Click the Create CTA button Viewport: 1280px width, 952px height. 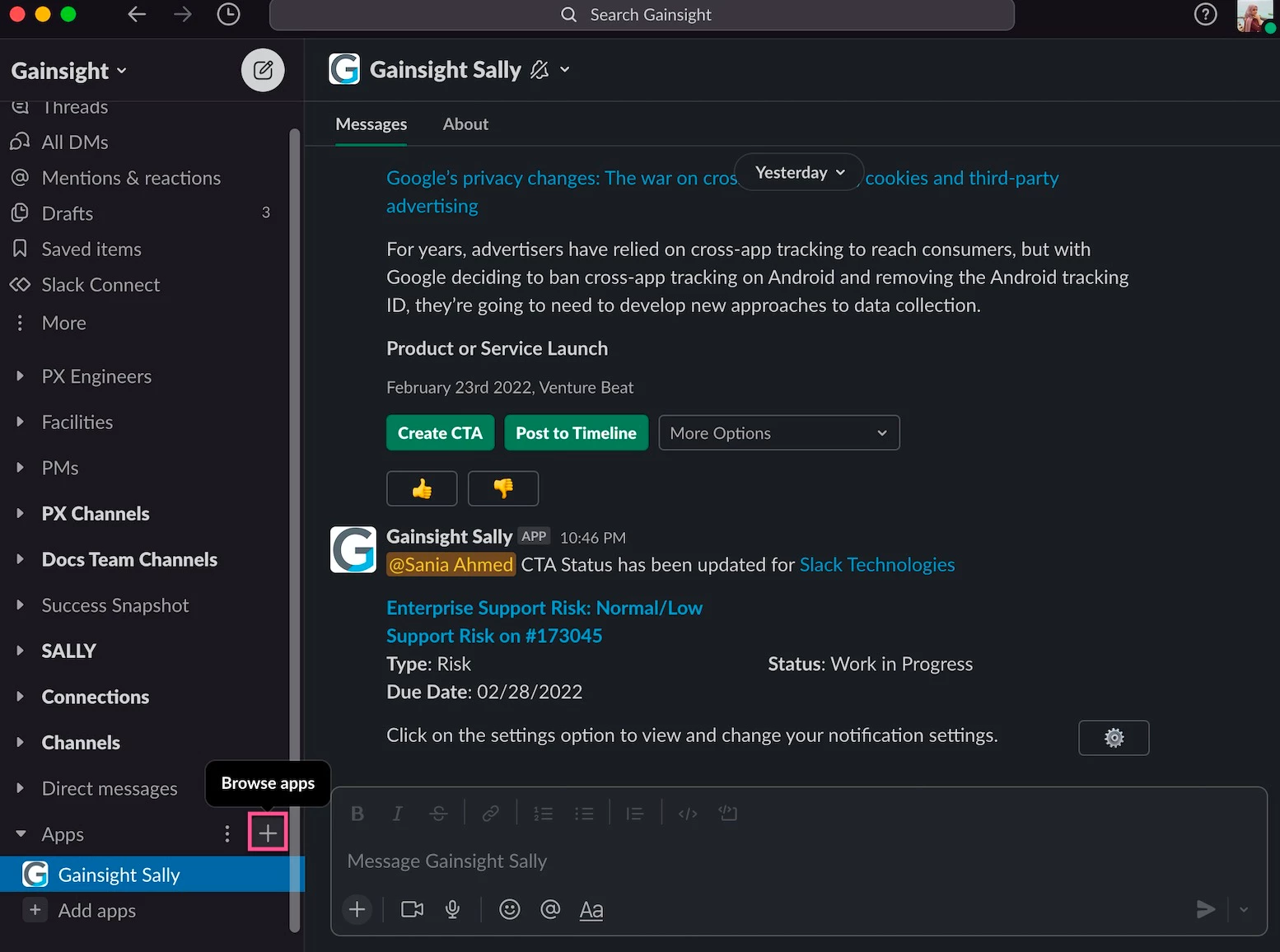(440, 433)
